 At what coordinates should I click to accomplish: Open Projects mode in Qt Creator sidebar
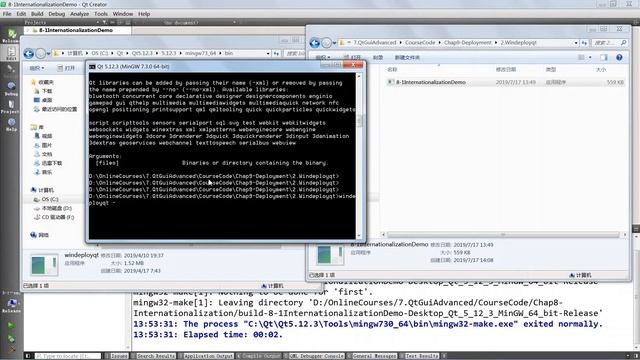click(x=11, y=106)
